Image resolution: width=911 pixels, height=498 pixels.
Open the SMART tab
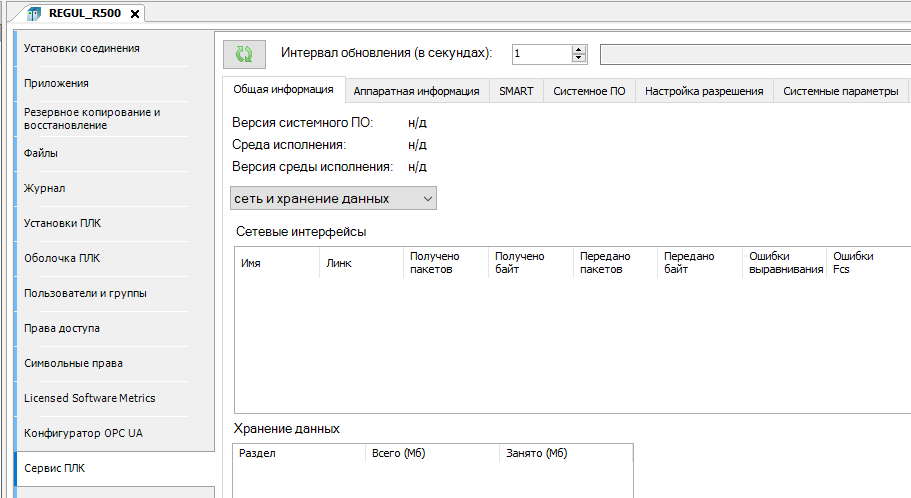(516, 91)
